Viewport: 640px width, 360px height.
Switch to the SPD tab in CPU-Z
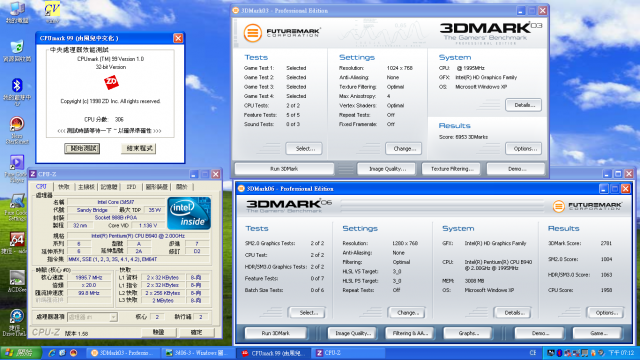tap(131, 187)
